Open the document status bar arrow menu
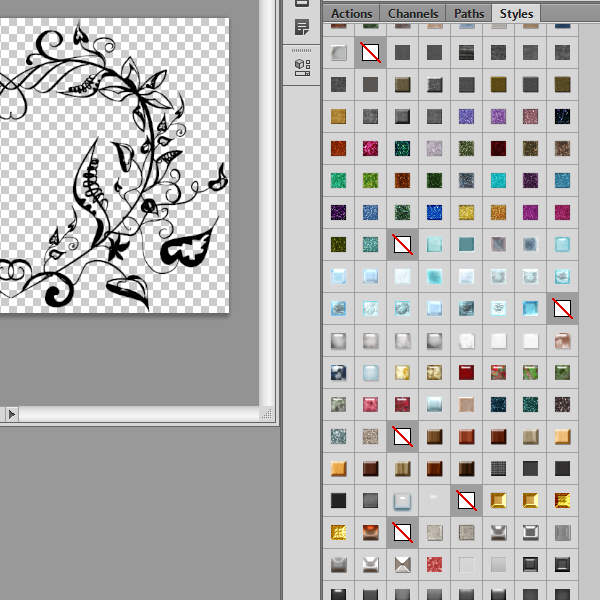 [11, 414]
